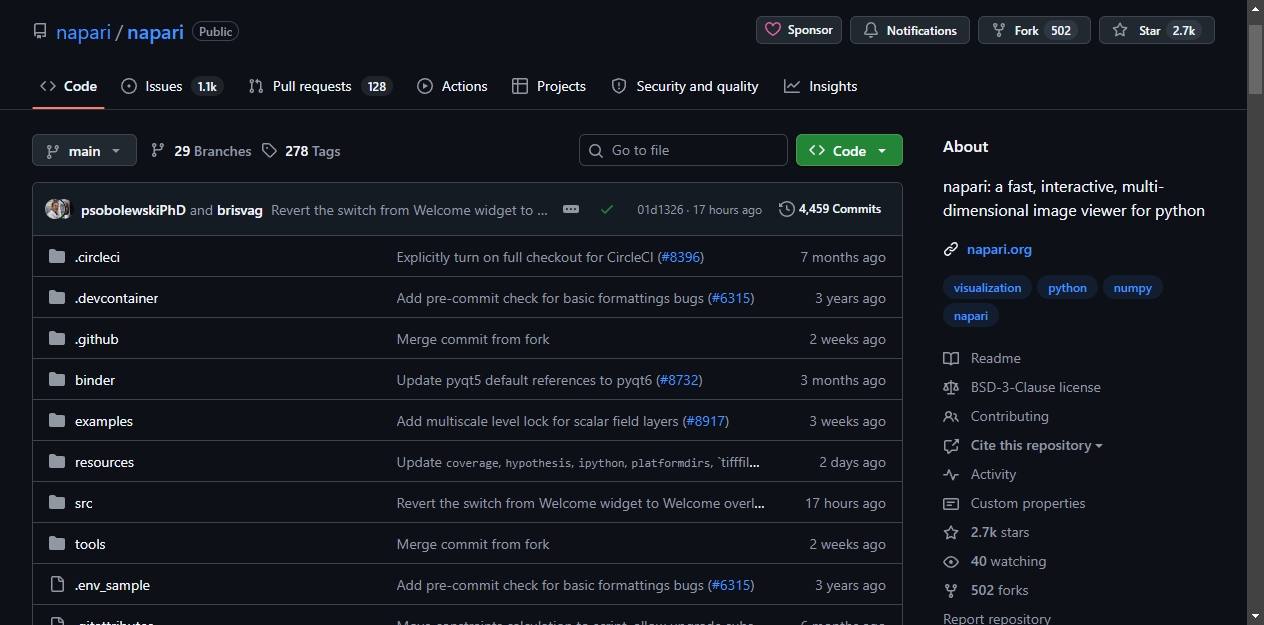Click the commit author avatar thumbnail
The width and height of the screenshot is (1264, 625).
pos(58,209)
